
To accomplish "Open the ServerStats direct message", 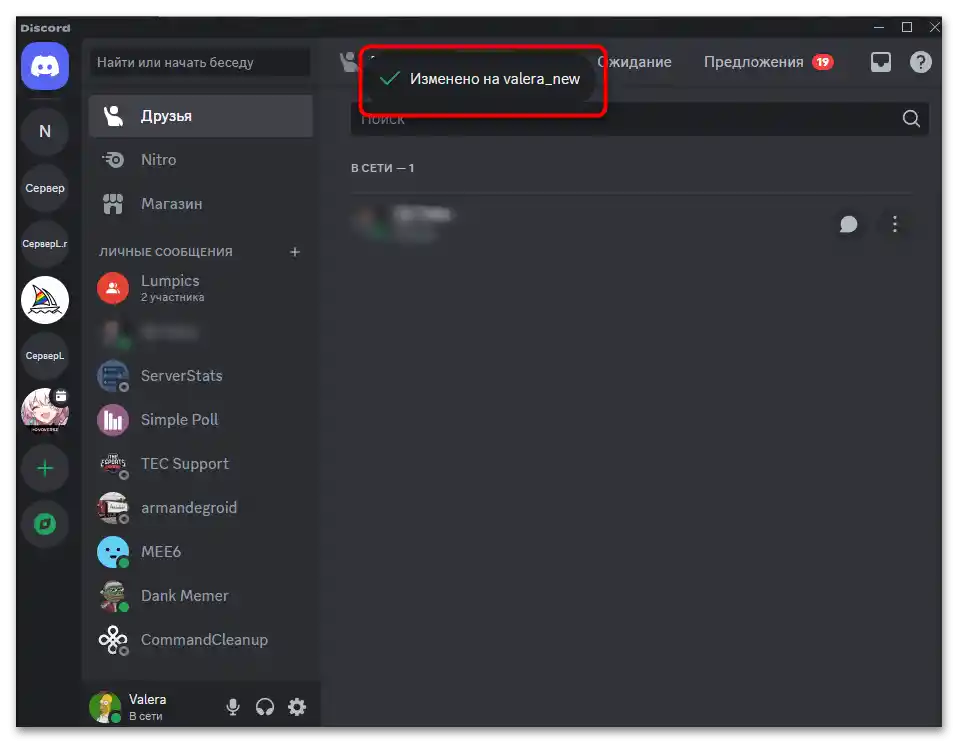I will (200, 376).
